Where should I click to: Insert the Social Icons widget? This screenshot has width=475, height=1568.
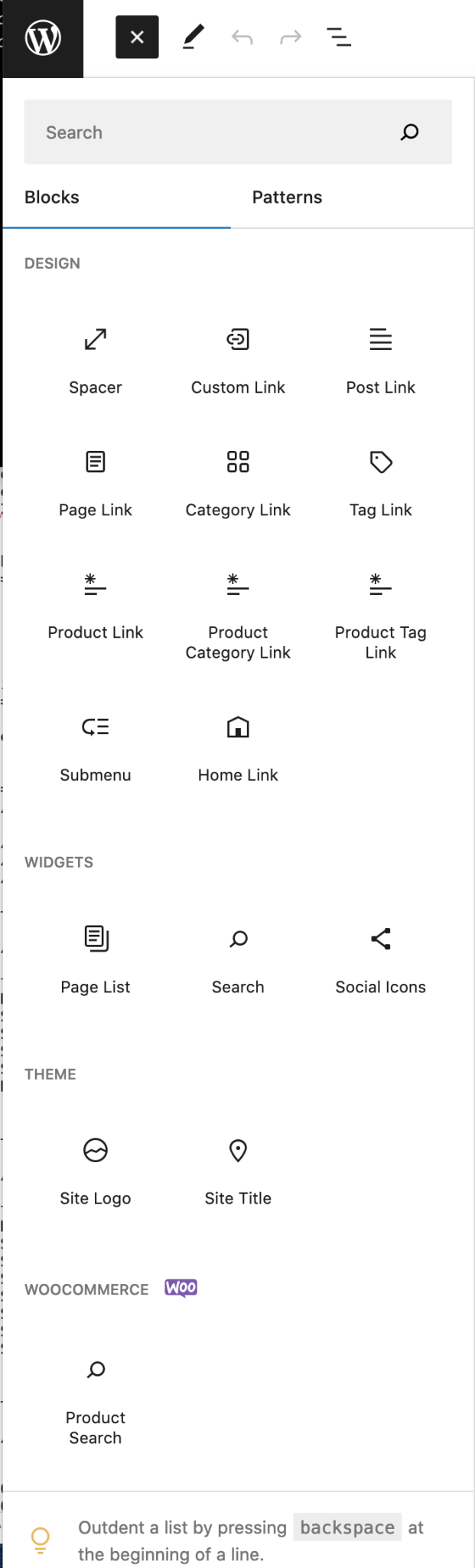(380, 960)
